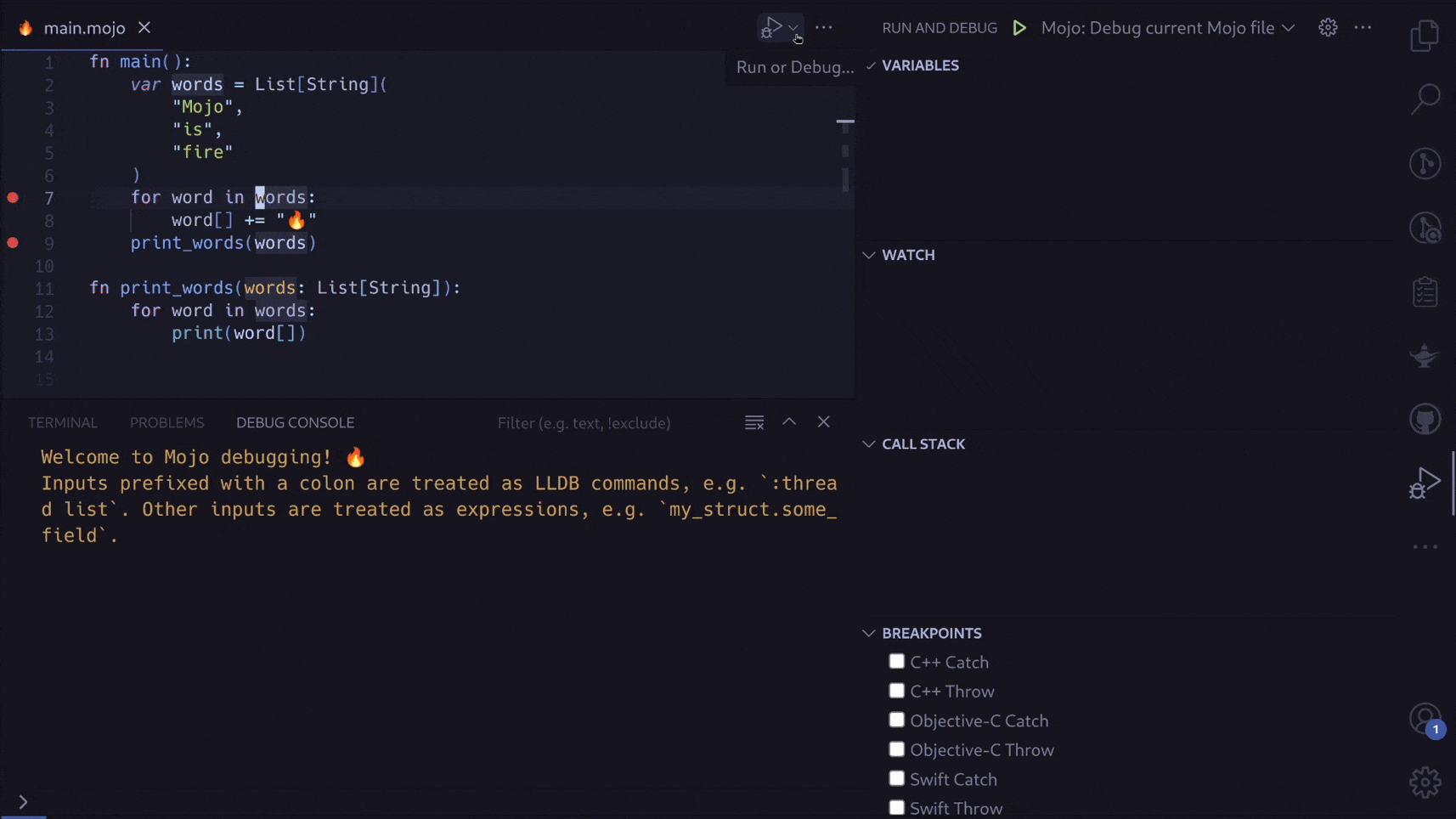This screenshot has height=819, width=1456.
Task: Start debugging with the green play button
Action: [1019, 27]
